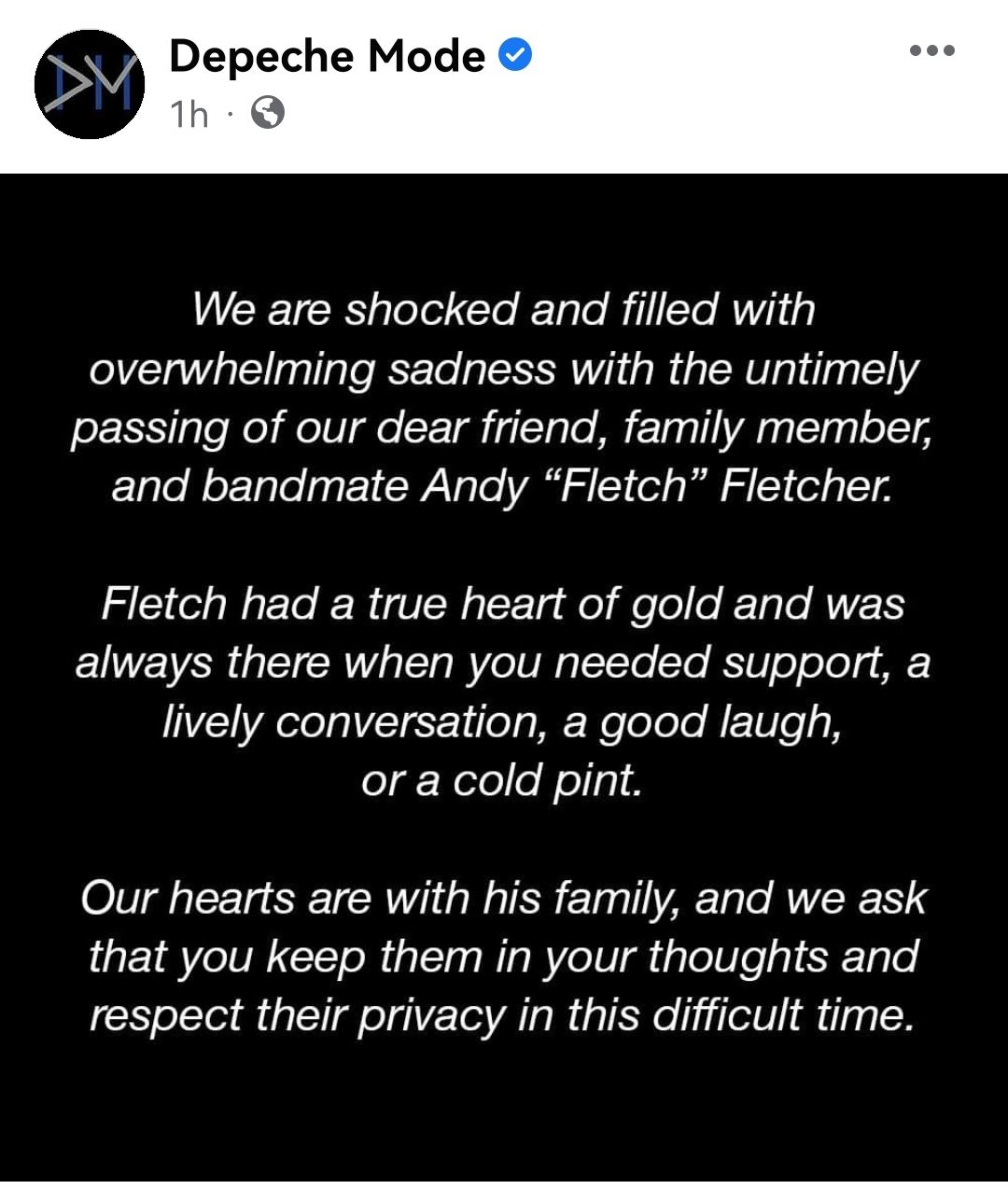This screenshot has height=1203, width=1008.
Task: Open the three-dot post options menu
Action: pyautogui.click(x=931, y=51)
